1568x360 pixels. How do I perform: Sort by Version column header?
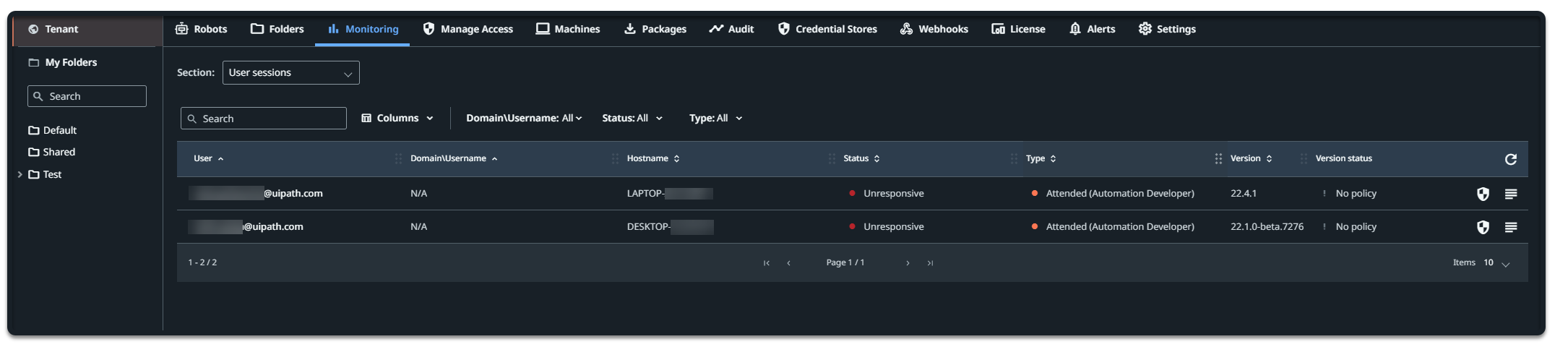(x=1252, y=158)
